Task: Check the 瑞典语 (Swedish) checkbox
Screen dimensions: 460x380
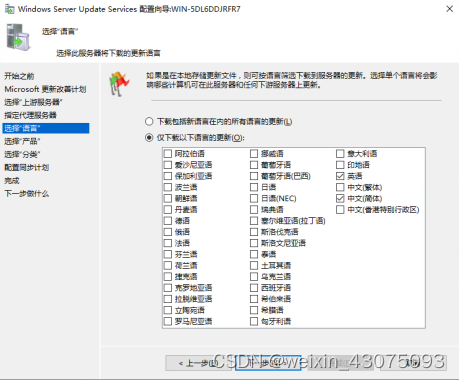Action: 254,210
